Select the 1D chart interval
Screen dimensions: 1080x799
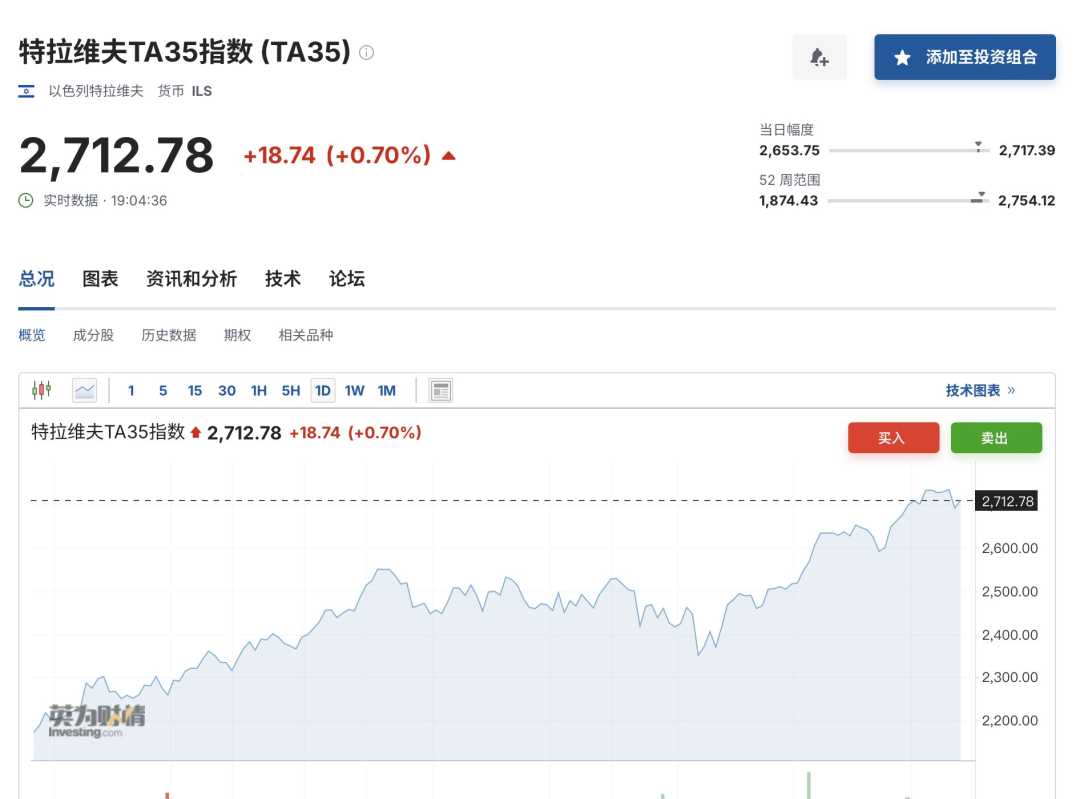click(x=322, y=390)
